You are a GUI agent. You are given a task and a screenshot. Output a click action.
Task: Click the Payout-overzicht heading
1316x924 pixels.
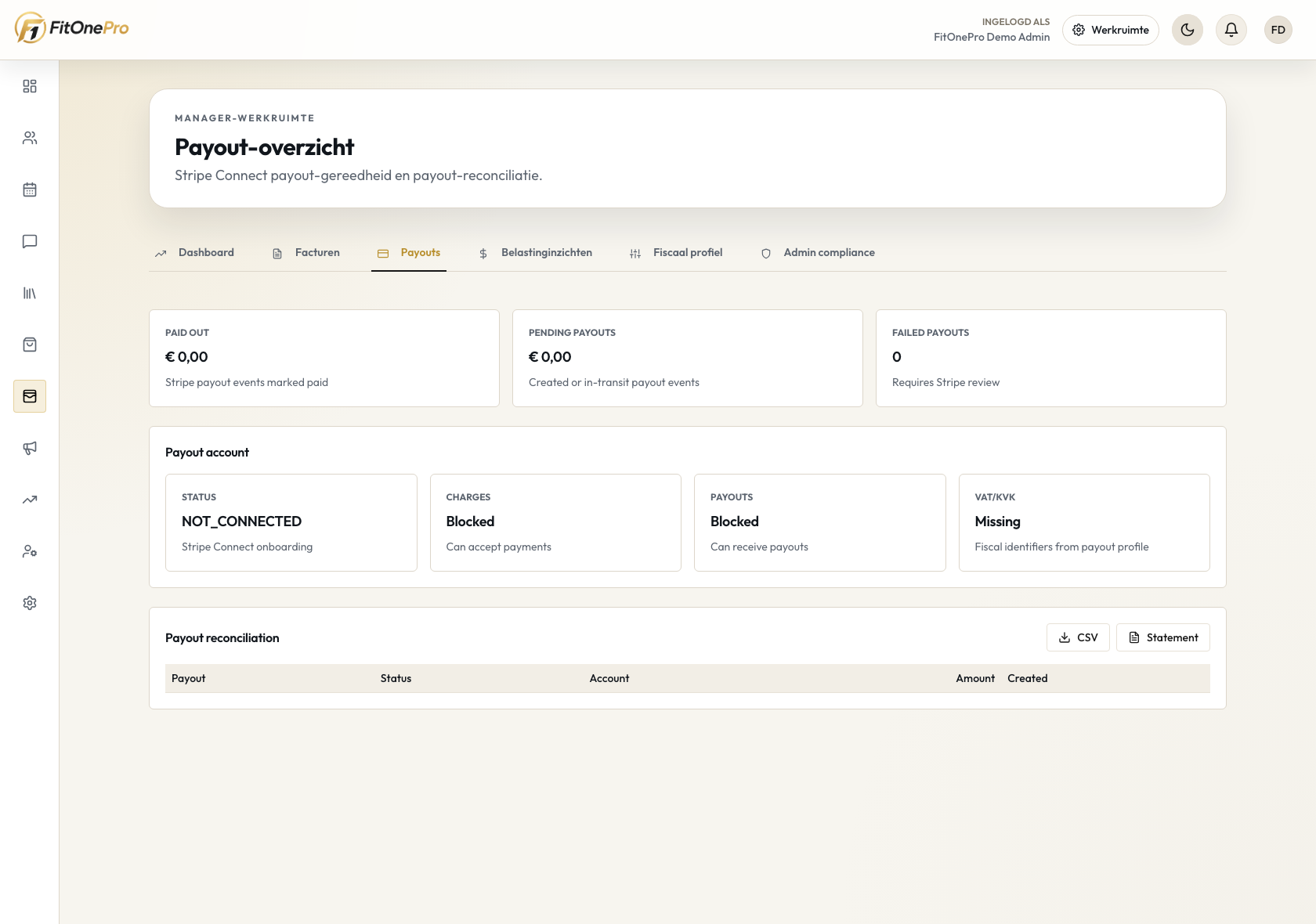pos(265,147)
